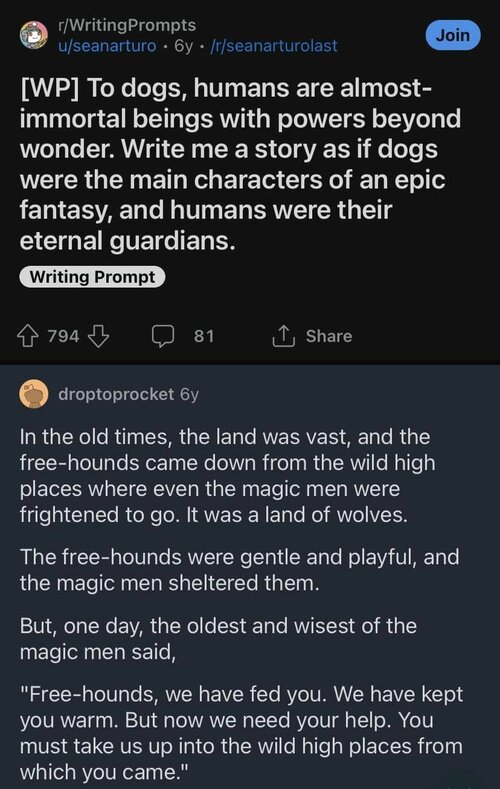Tap the 794 vote count
Viewport: 500px width, 789px height.
63,336
